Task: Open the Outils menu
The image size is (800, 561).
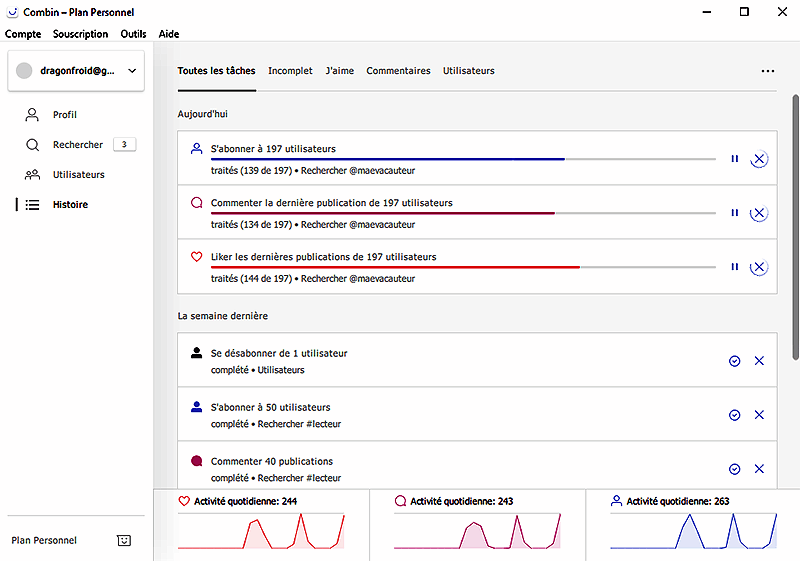Action: pyautogui.click(x=133, y=34)
